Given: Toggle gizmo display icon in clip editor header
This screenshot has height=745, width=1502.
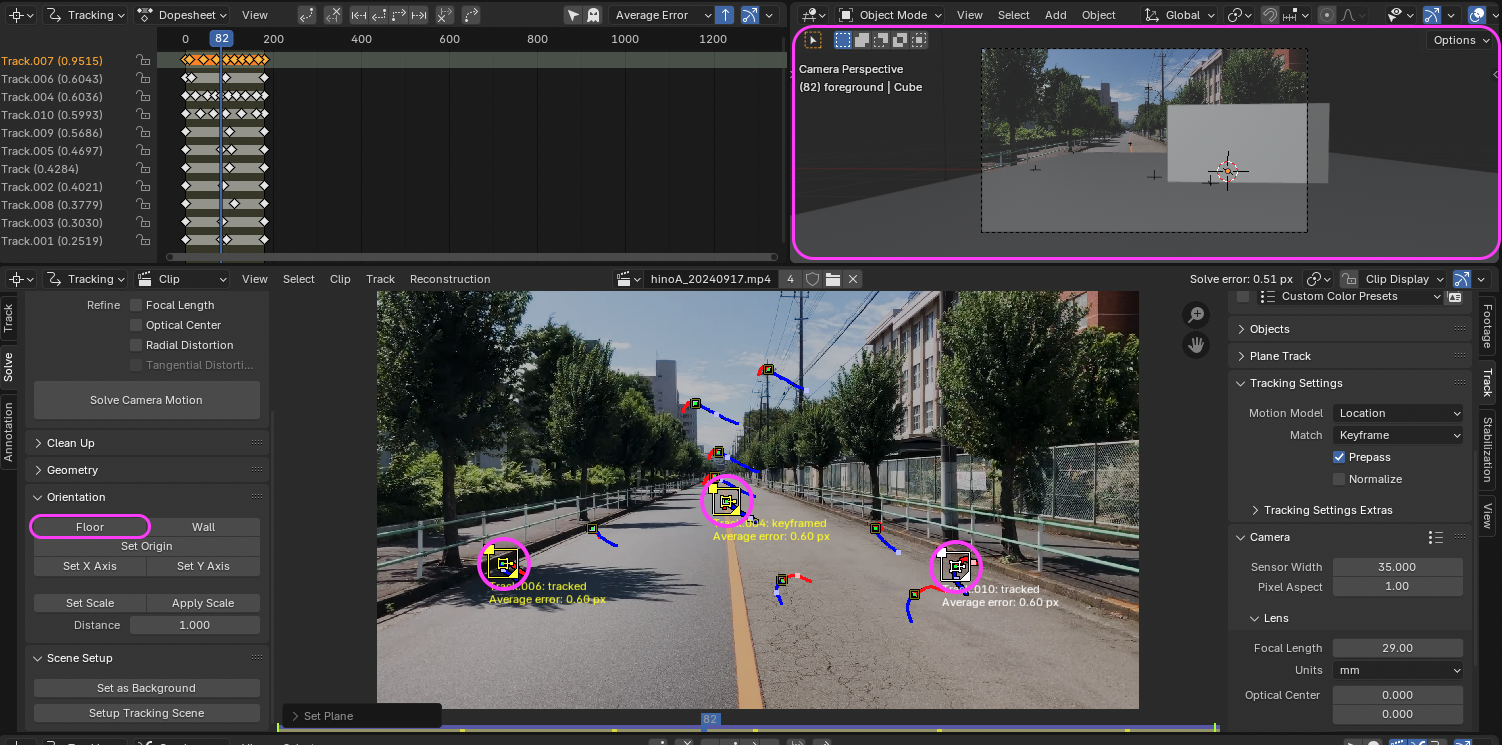Looking at the screenshot, I should coord(1461,279).
